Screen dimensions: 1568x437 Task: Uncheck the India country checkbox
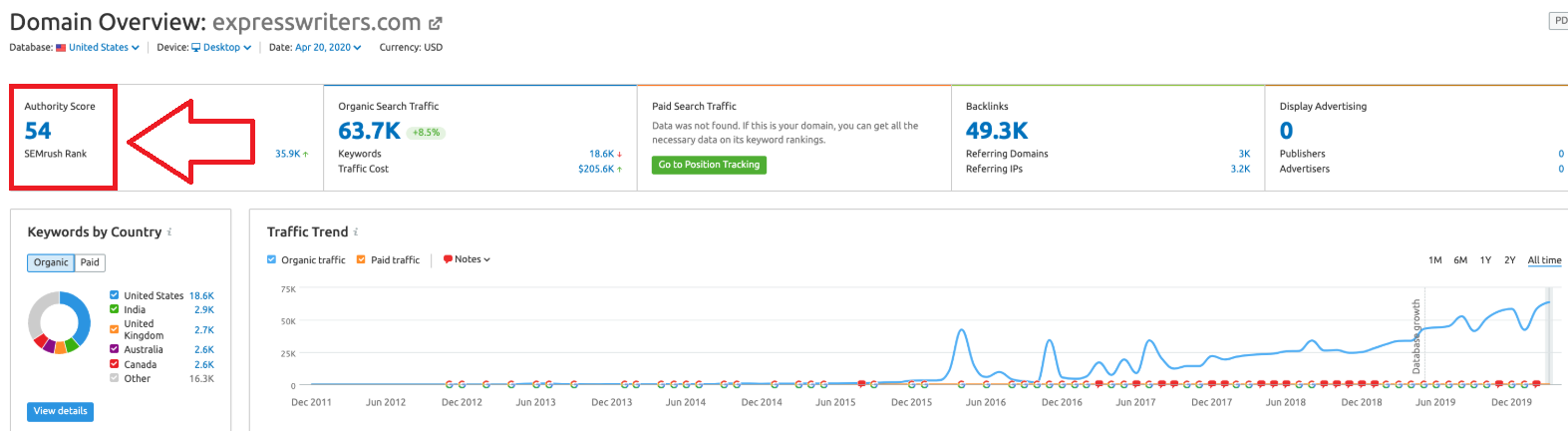(x=115, y=309)
